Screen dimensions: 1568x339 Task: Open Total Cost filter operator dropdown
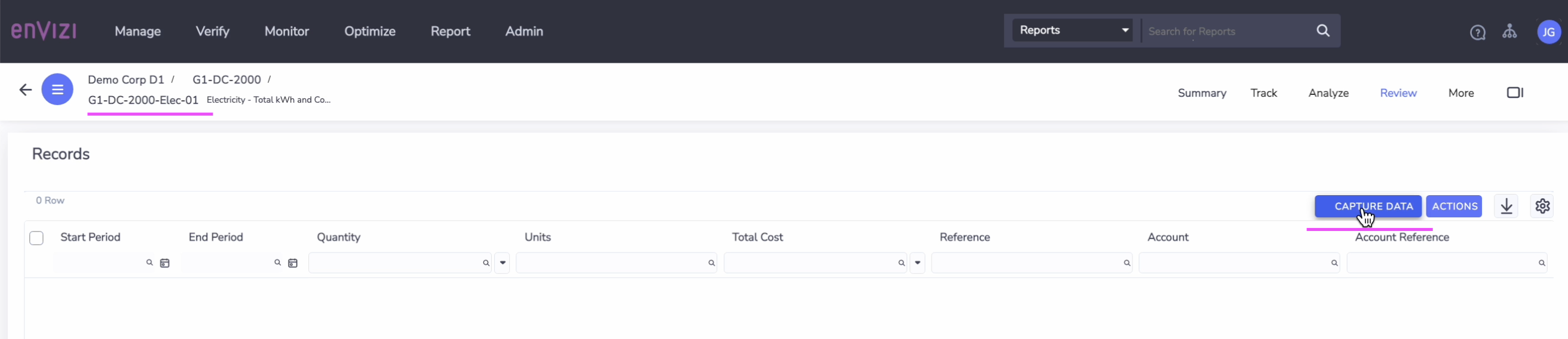point(917,263)
